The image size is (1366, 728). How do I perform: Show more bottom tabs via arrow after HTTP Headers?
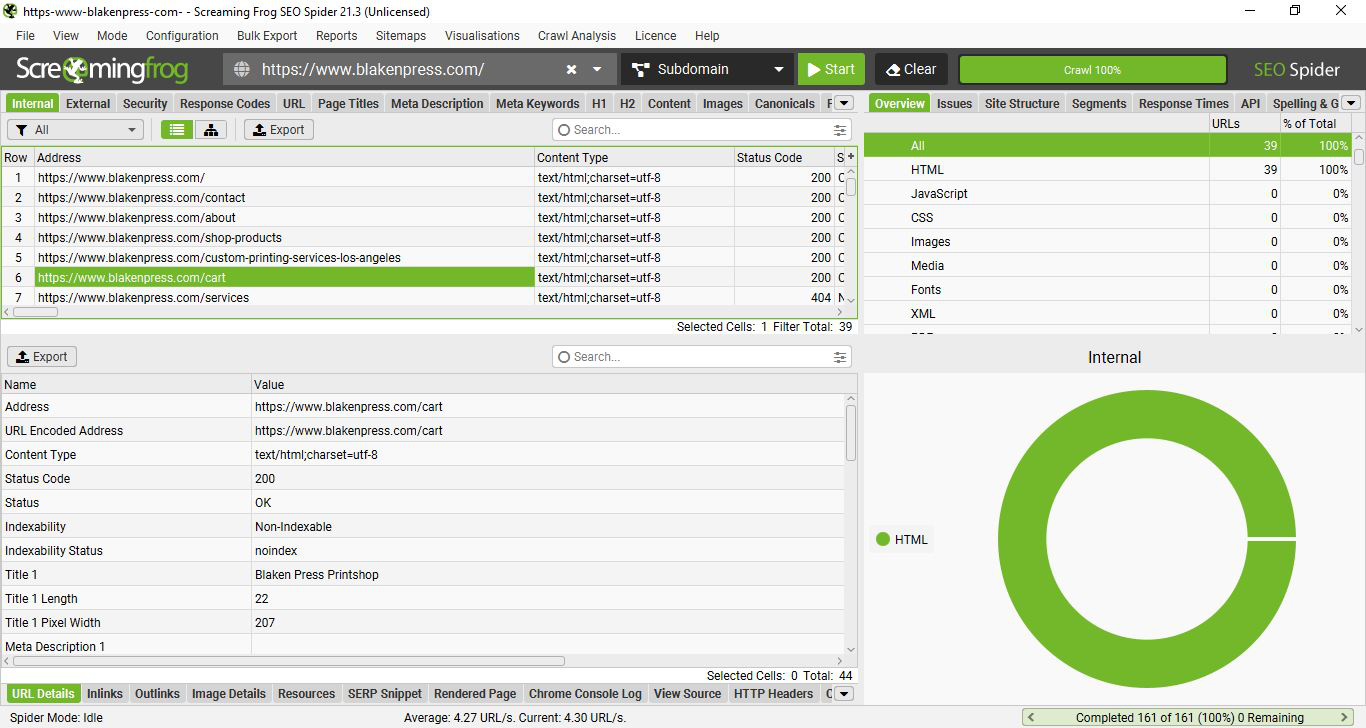(843, 694)
